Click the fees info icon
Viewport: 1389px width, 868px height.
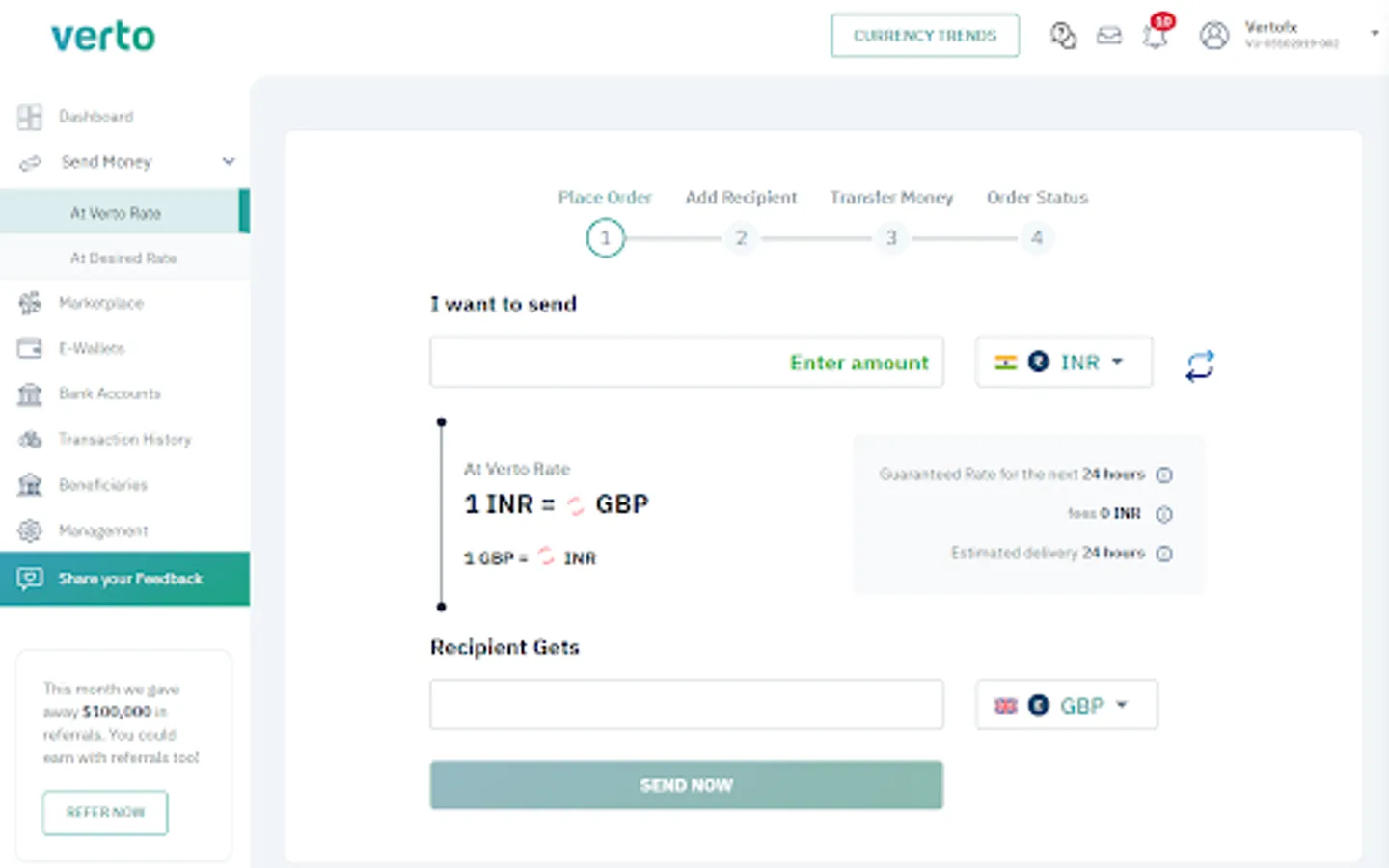[1164, 514]
